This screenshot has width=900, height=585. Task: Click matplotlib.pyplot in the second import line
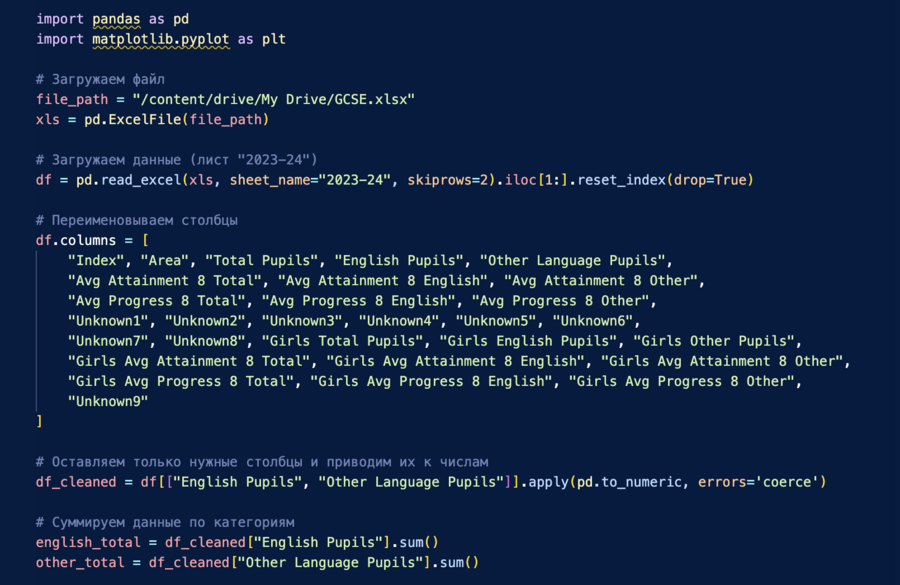160,39
